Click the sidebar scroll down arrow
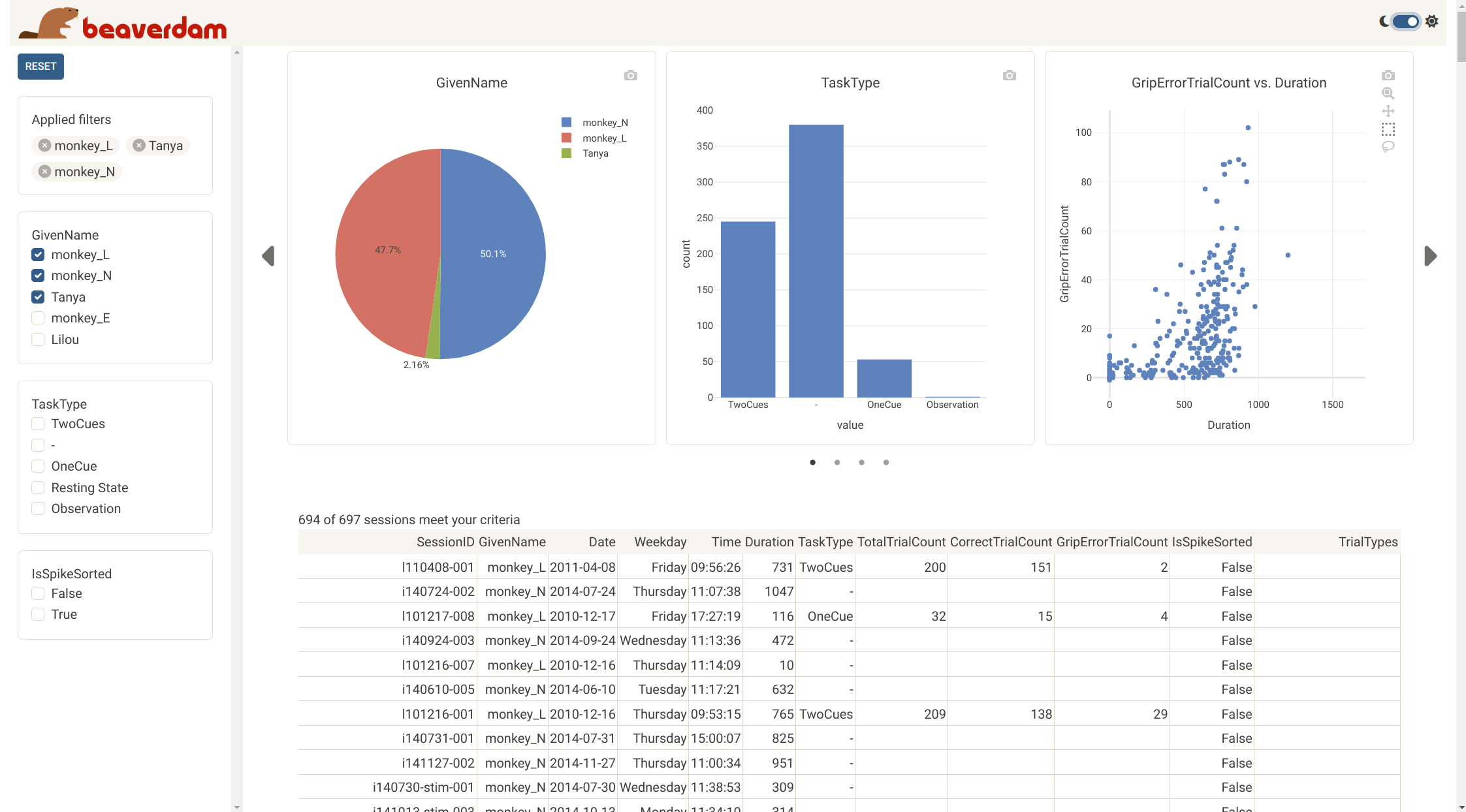 tap(237, 807)
